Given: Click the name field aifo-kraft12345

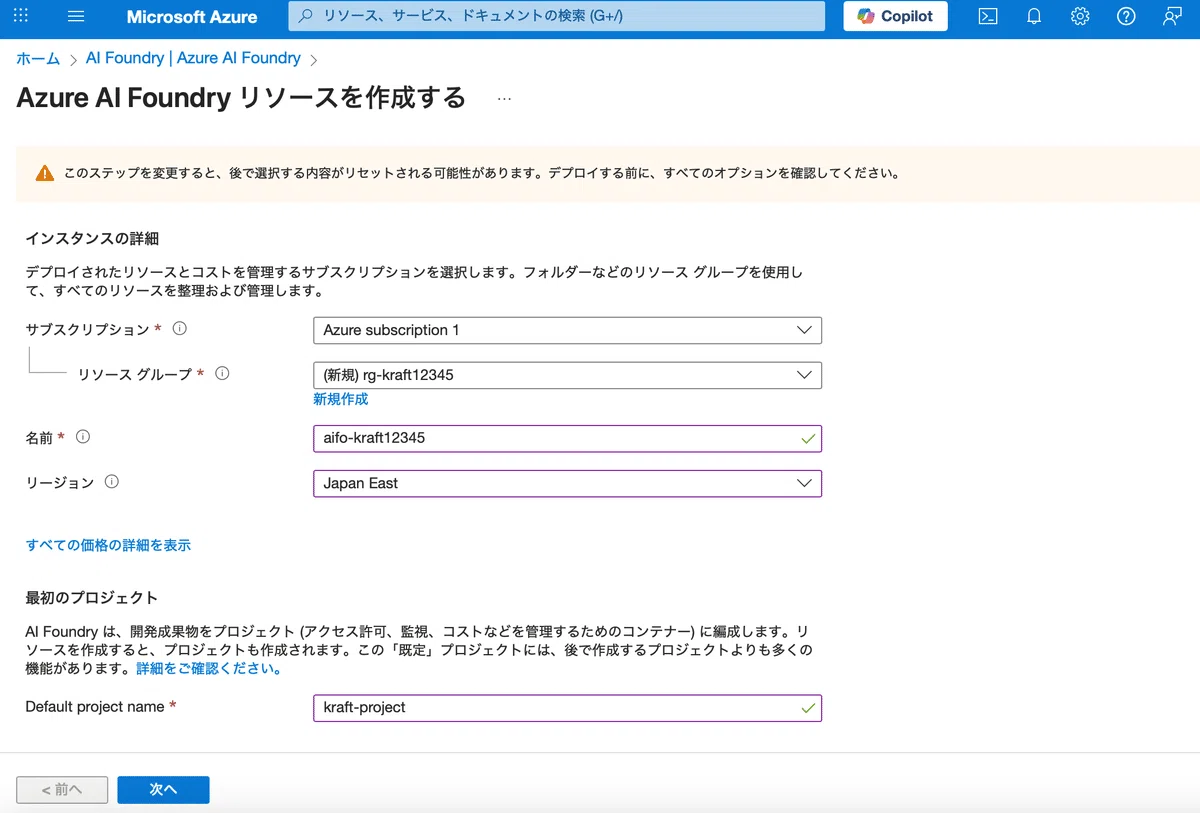Looking at the screenshot, I should tap(567, 438).
